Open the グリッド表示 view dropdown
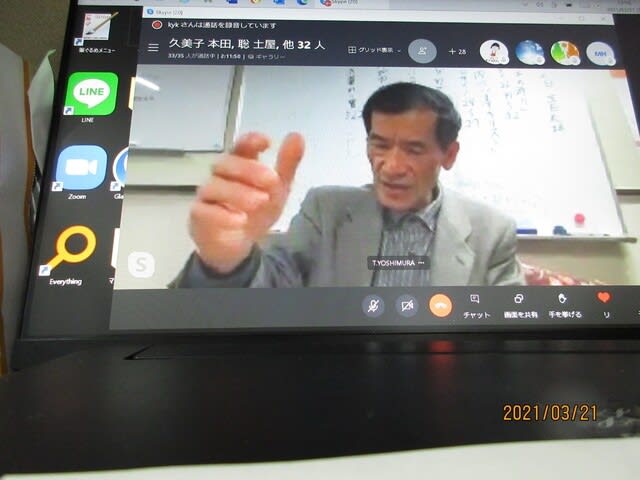The width and height of the screenshot is (640, 480). click(375, 50)
